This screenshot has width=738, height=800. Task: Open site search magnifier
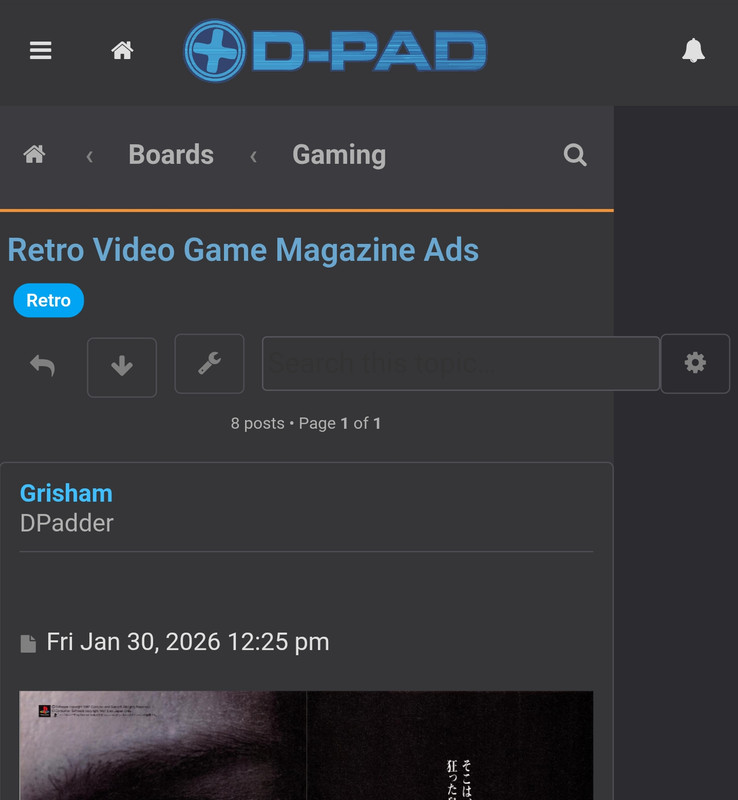575,155
